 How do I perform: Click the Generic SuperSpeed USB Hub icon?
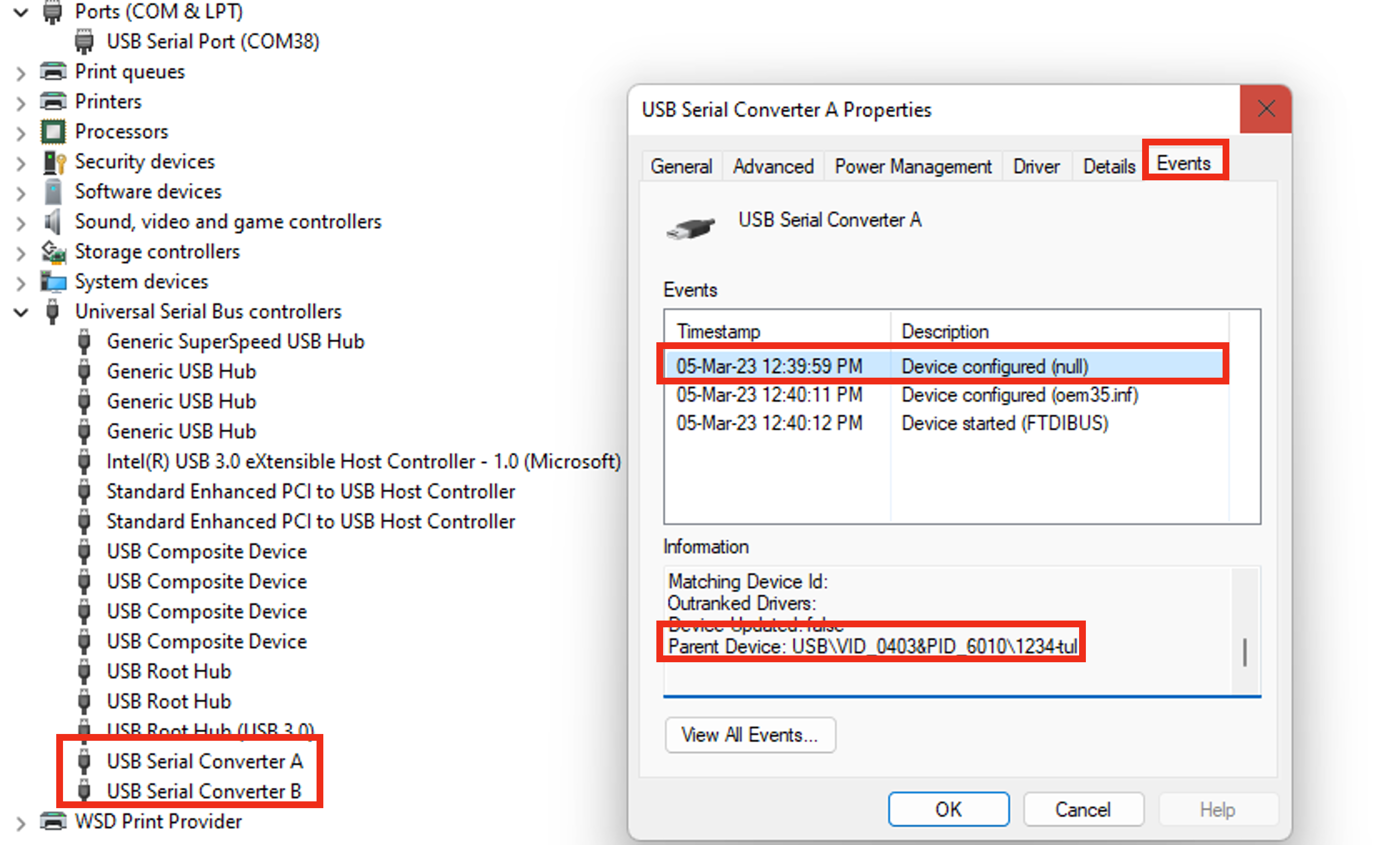84,342
